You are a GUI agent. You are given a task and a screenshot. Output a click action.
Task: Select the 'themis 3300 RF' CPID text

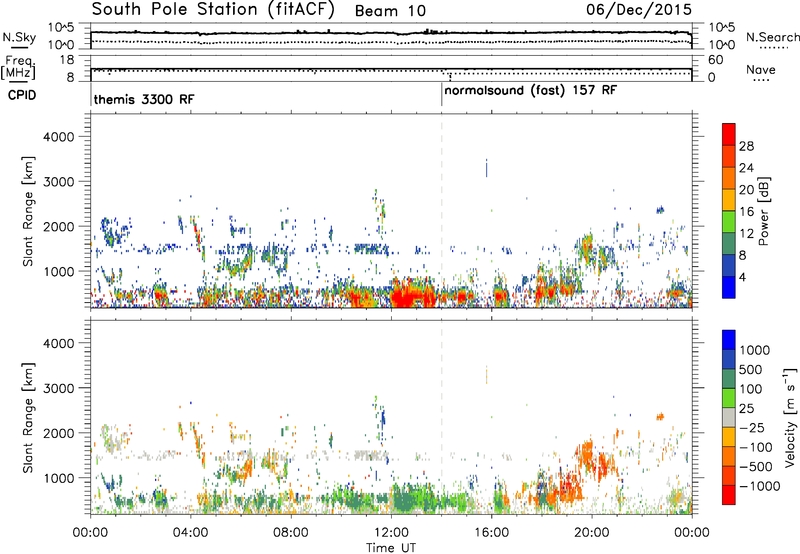coord(144,99)
